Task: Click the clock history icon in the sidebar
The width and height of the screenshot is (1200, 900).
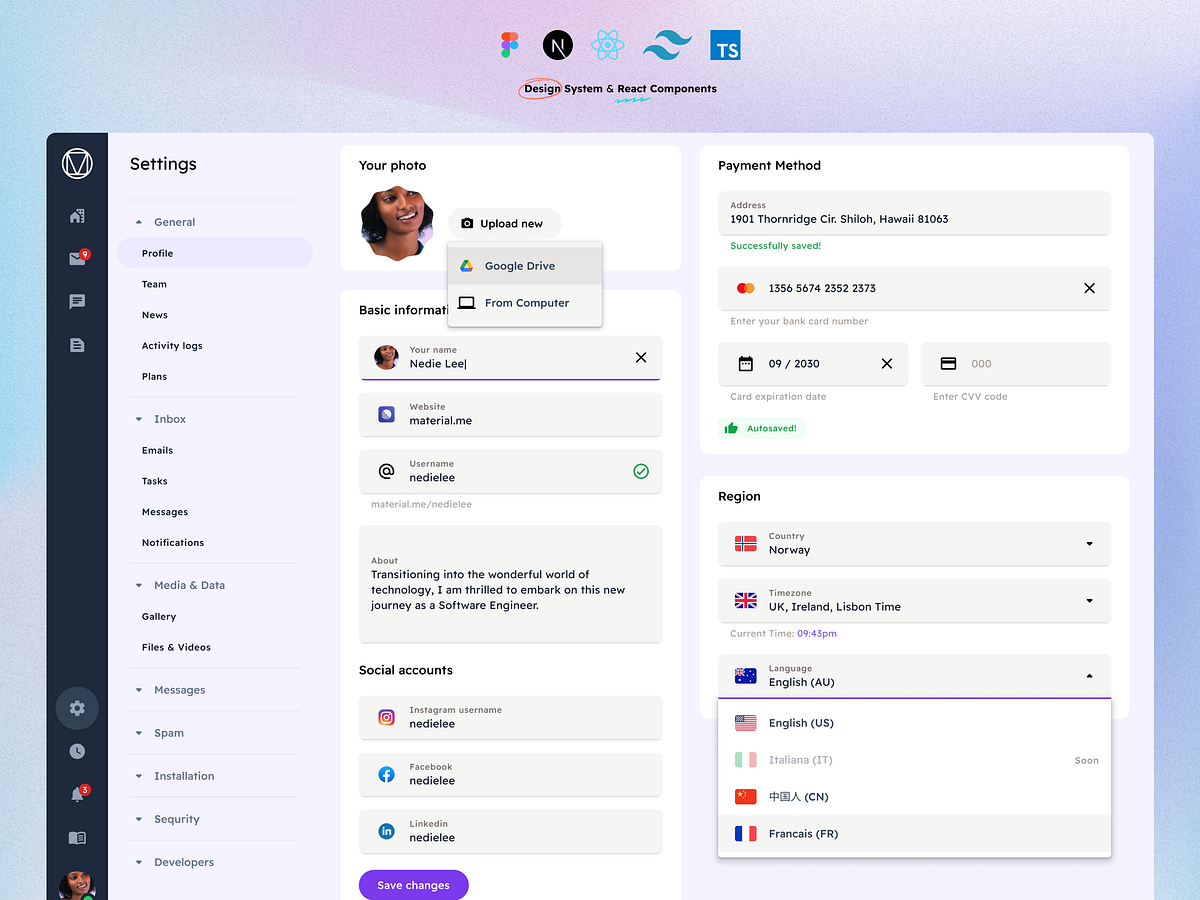Action: coord(77,751)
